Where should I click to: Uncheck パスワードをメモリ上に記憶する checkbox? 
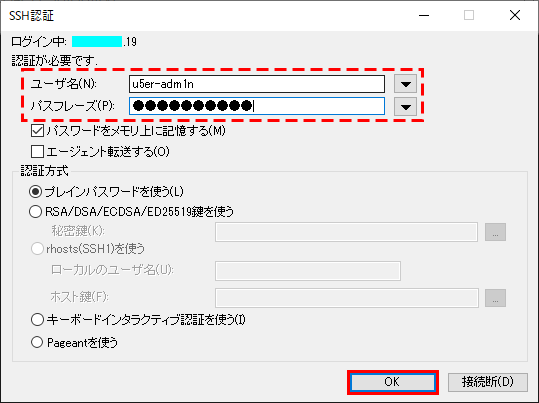(x=37, y=131)
